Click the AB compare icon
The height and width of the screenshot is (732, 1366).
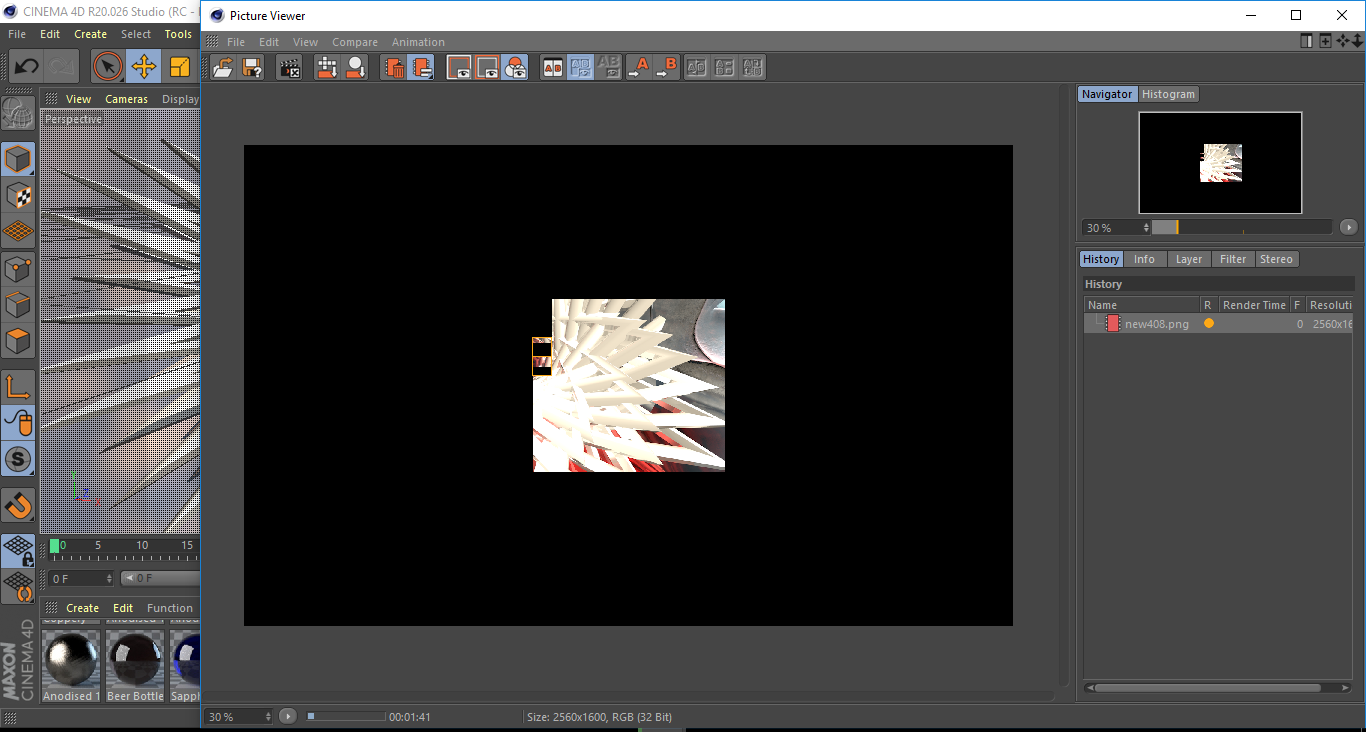click(552, 67)
